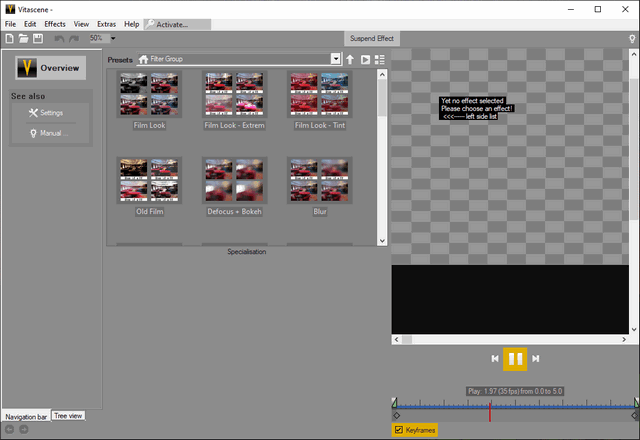Click the Open folder icon in the toolbar
This screenshot has width=640, height=440.
point(23,38)
